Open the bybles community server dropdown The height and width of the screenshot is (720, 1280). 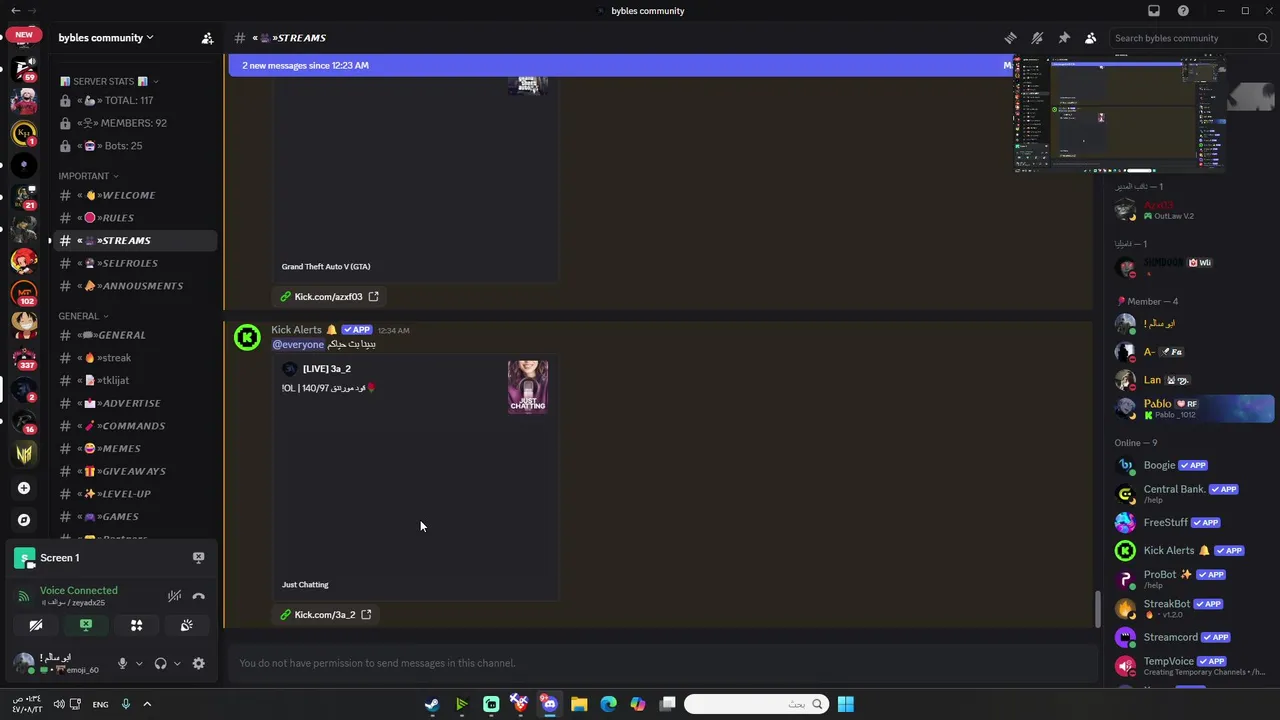106,38
